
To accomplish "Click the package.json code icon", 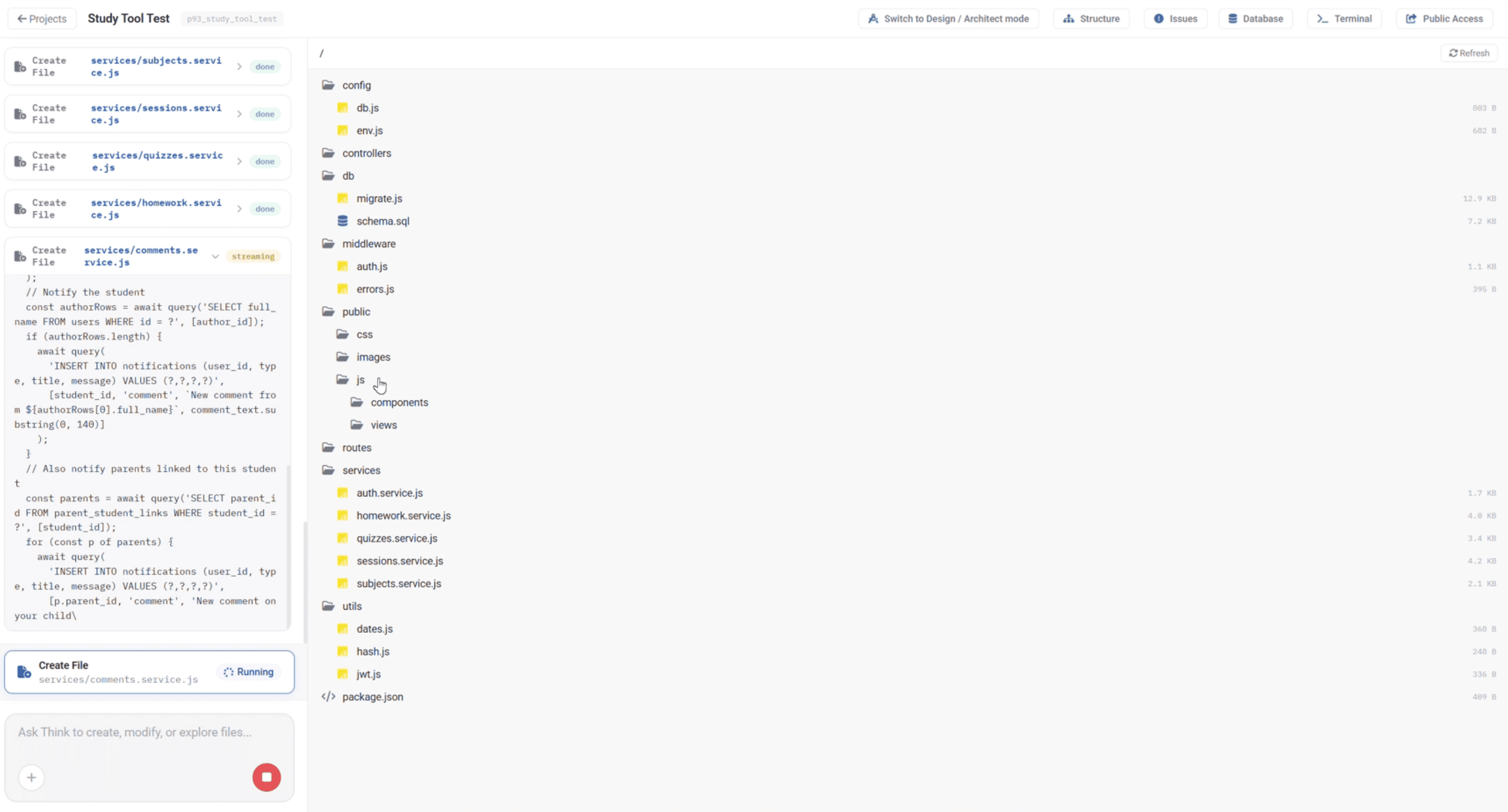I will (328, 697).
